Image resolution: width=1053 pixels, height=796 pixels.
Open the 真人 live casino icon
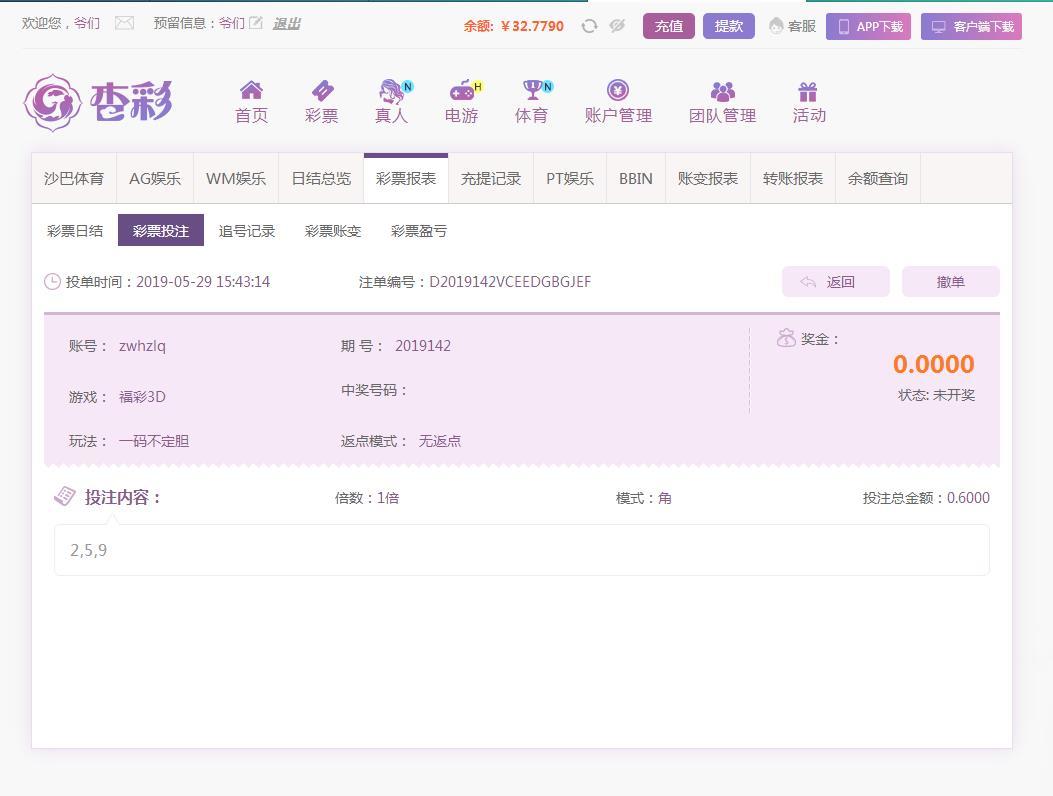[391, 91]
